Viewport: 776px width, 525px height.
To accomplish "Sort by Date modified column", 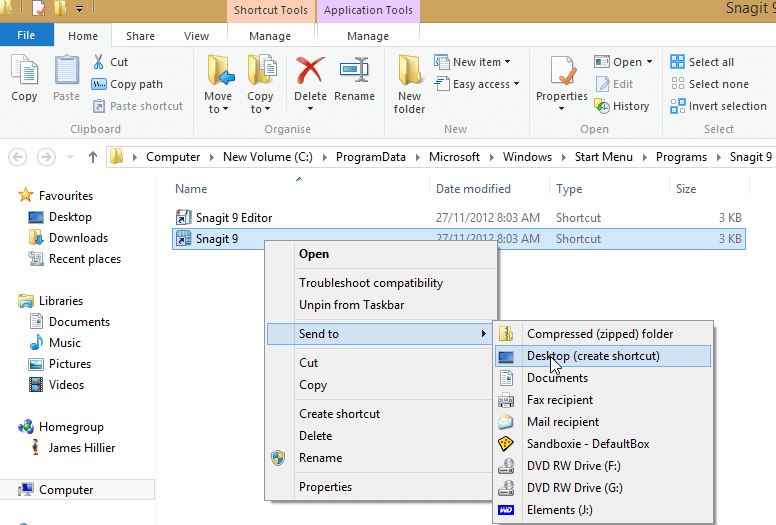I will (x=473, y=189).
